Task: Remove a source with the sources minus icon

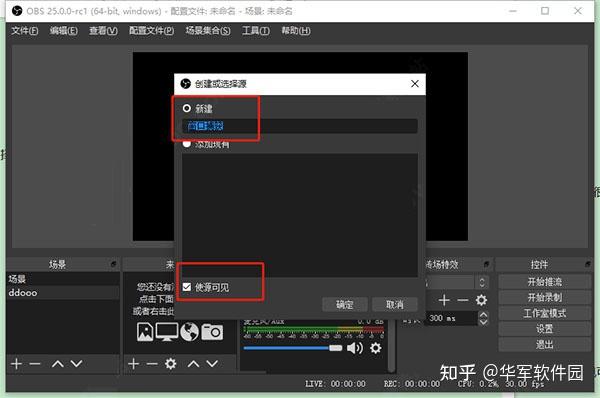Action: point(152,364)
